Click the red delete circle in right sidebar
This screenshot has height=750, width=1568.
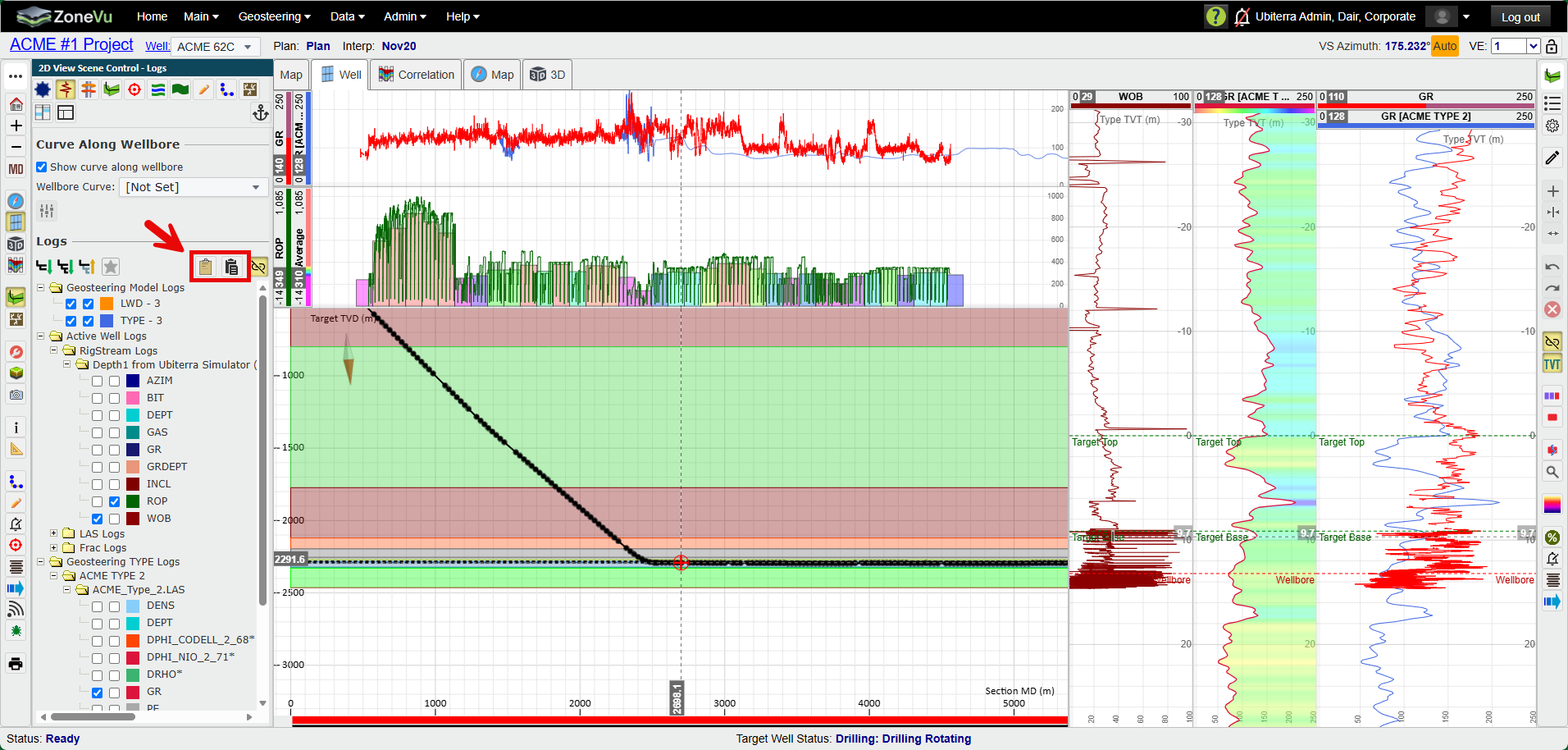1552,309
